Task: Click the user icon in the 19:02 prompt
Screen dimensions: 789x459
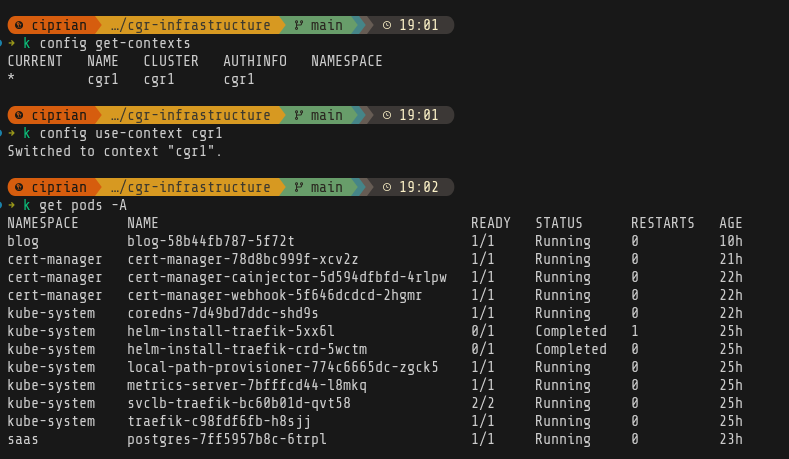Action: pos(19,187)
